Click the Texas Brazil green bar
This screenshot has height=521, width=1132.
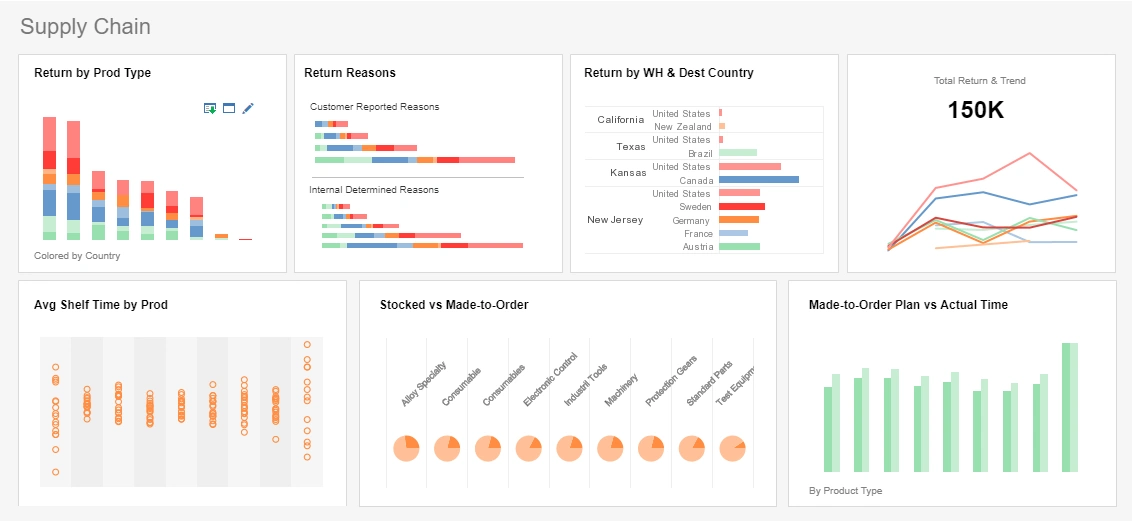(737, 154)
